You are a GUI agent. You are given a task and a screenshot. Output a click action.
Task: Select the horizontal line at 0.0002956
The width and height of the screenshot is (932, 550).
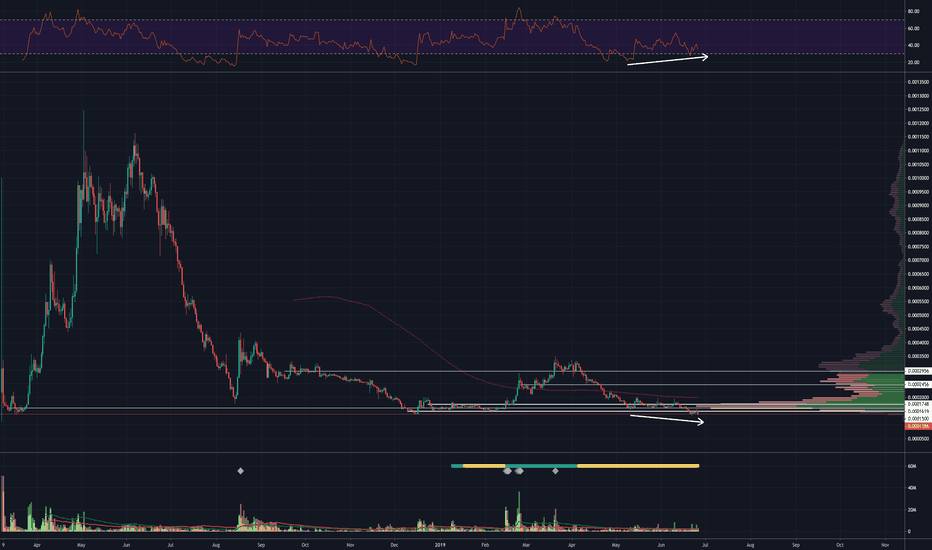tap(594, 371)
